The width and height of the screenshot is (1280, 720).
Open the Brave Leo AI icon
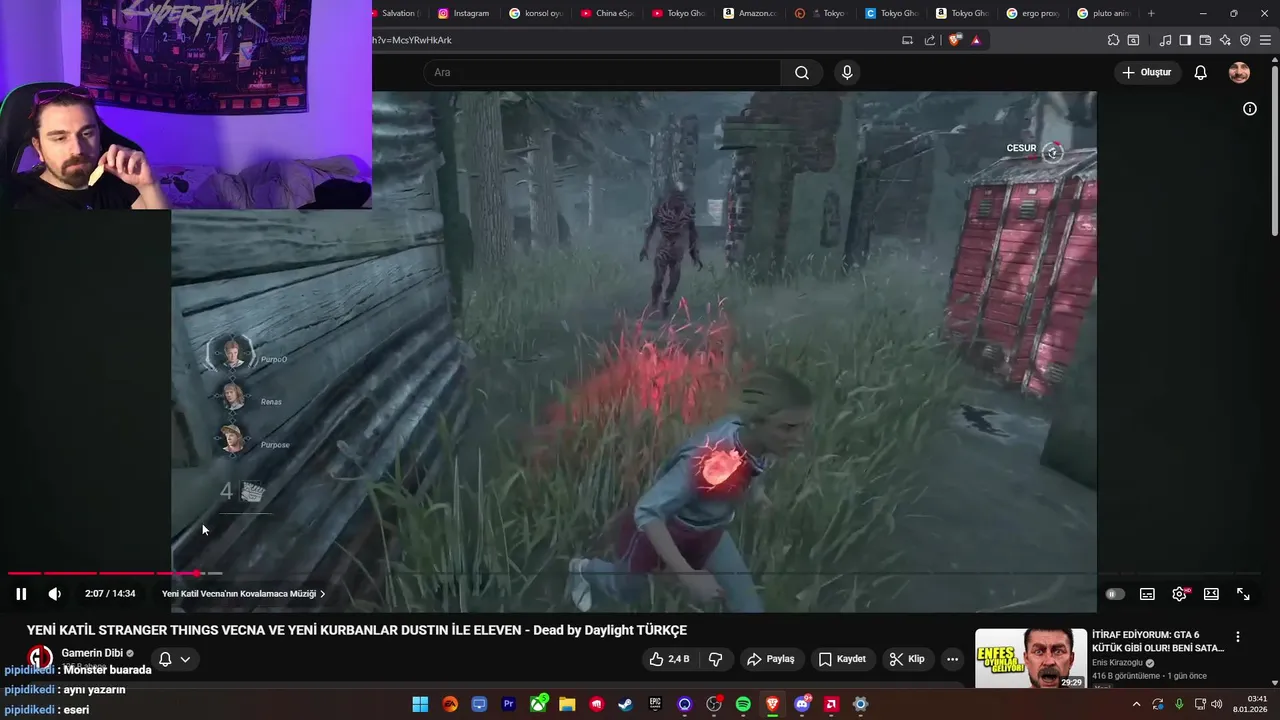(1225, 40)
